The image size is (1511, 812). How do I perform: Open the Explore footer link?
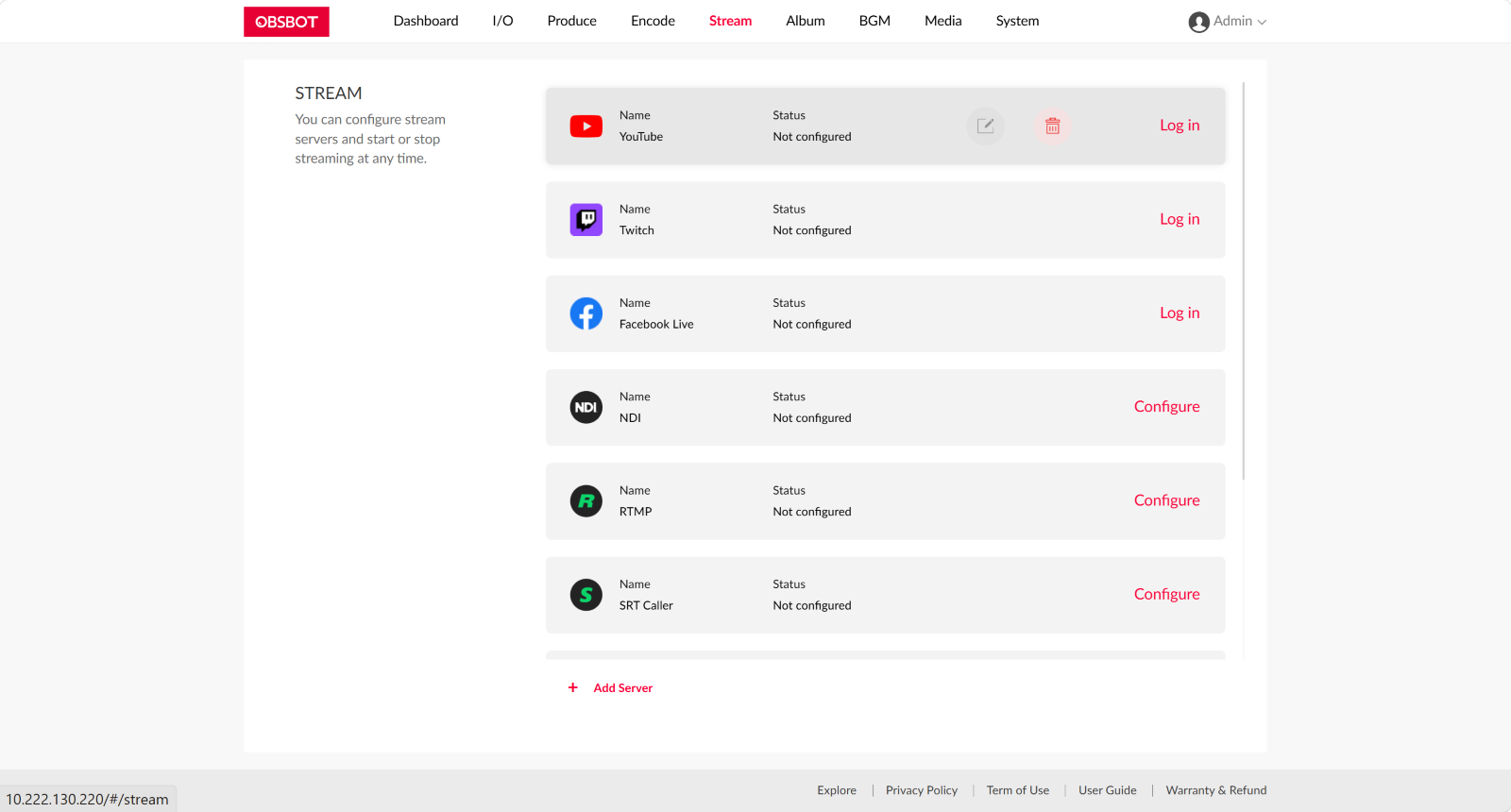(x=837, y=790)
